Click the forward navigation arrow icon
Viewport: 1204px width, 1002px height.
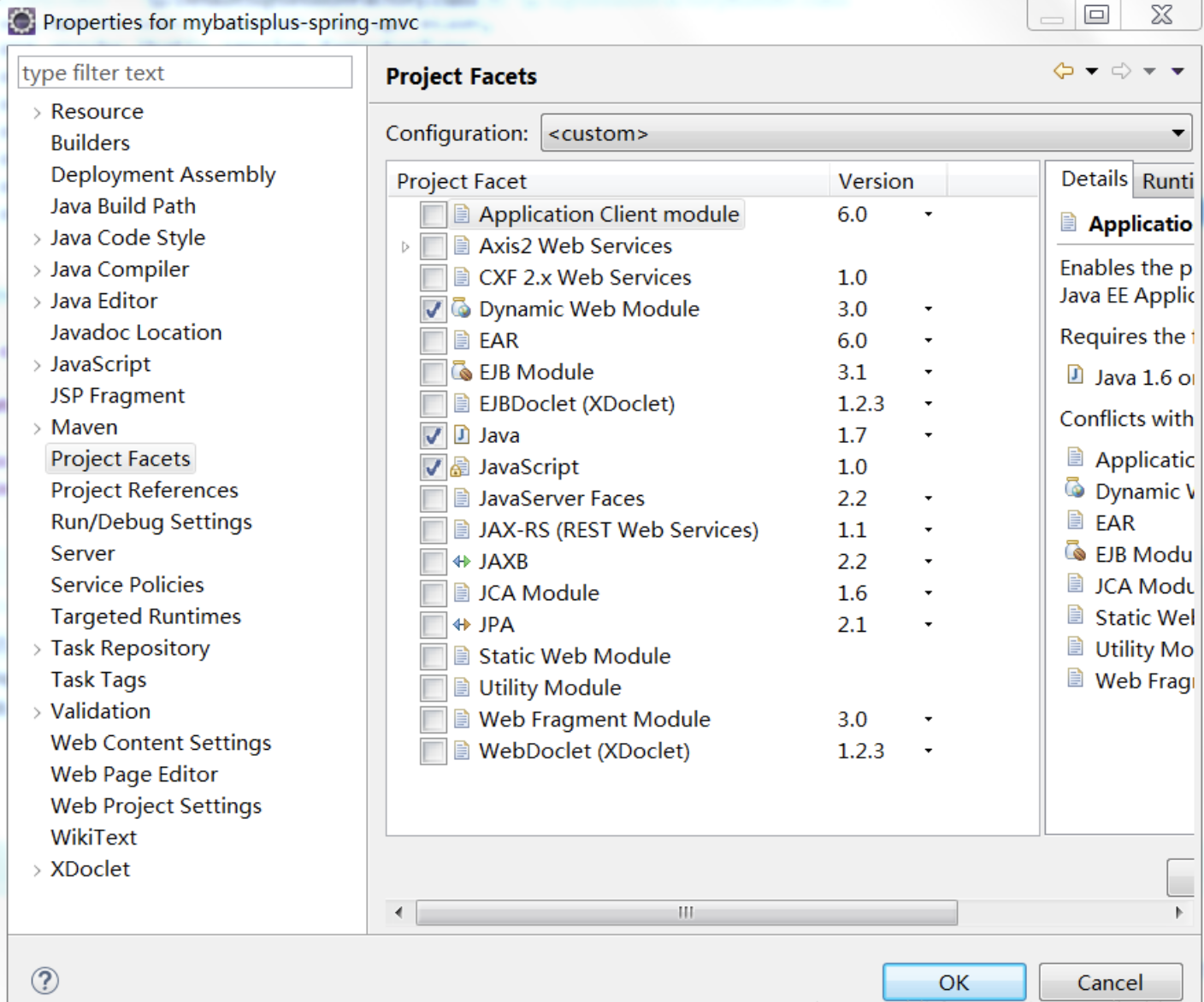point(1121,71)
